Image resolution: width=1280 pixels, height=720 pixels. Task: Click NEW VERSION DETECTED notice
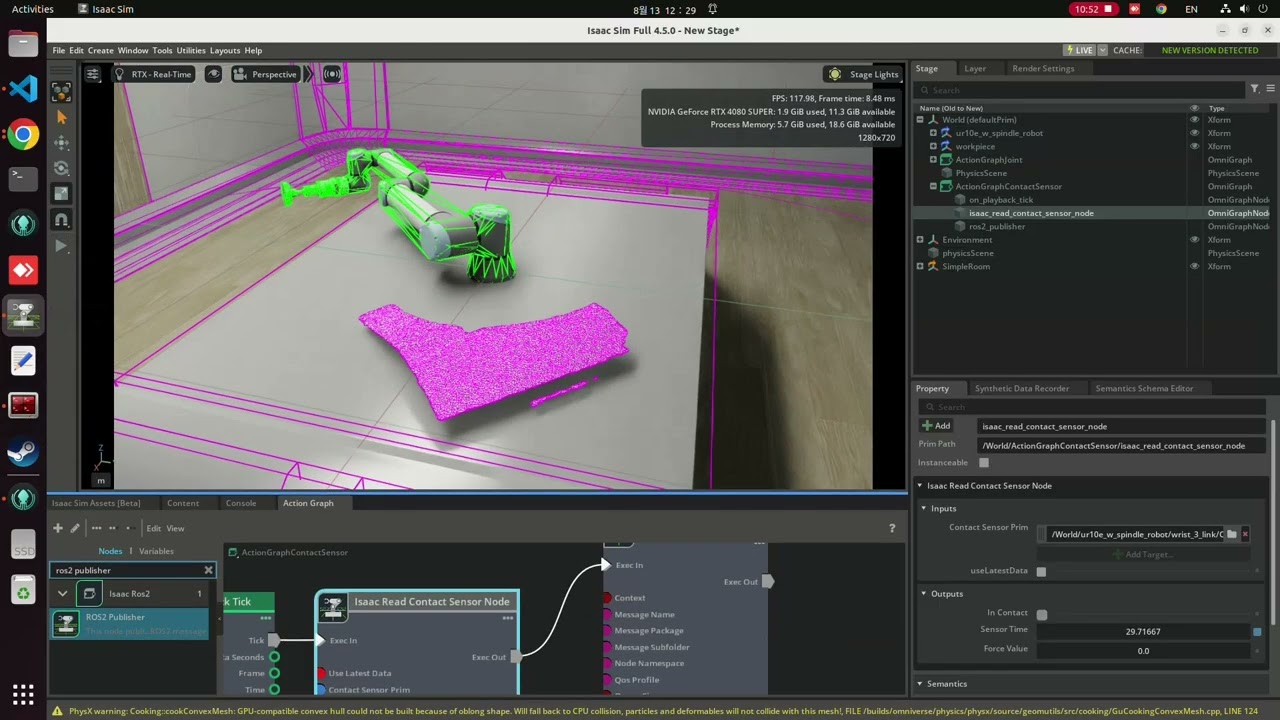[1210, 50]
